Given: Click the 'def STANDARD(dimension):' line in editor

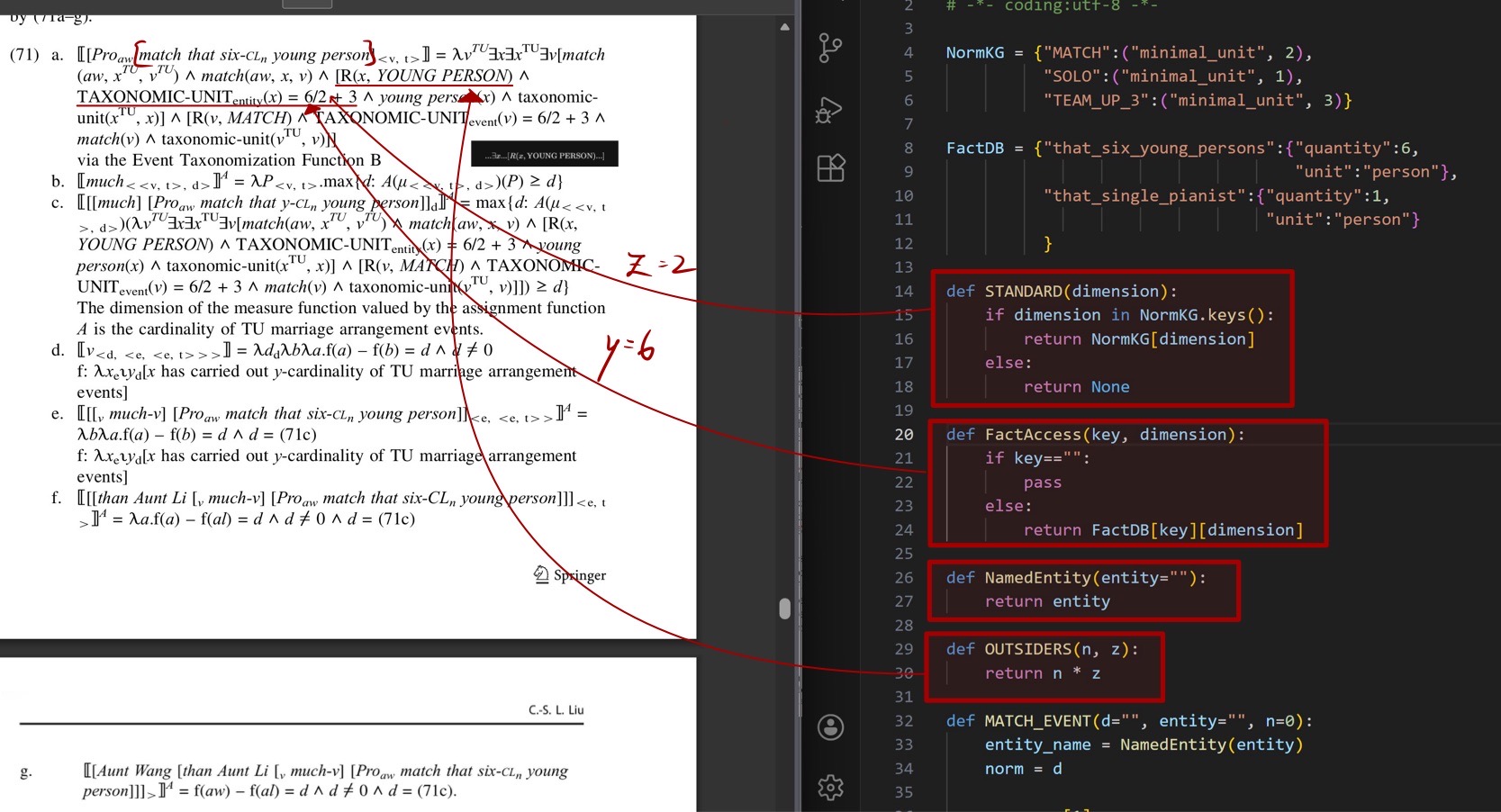Looking at the screenshot, I should [1062, 291].
